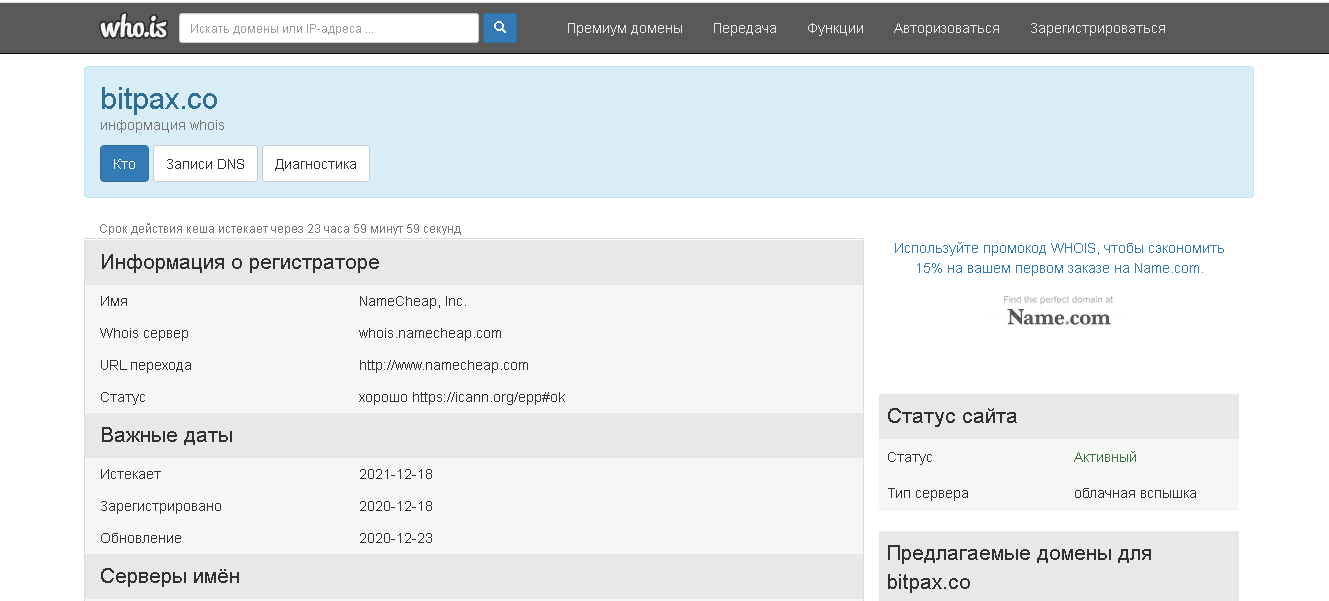The width and height of the screenshot is (1329, 601).
Task: Select the Кто tab
Action: (x=124, y=164)
